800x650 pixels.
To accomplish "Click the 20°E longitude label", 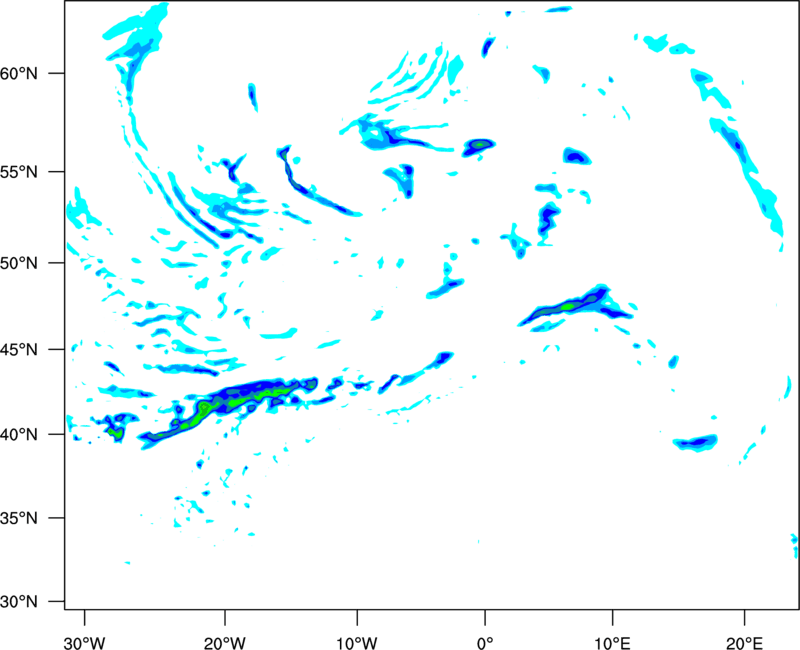I will 744,643.
